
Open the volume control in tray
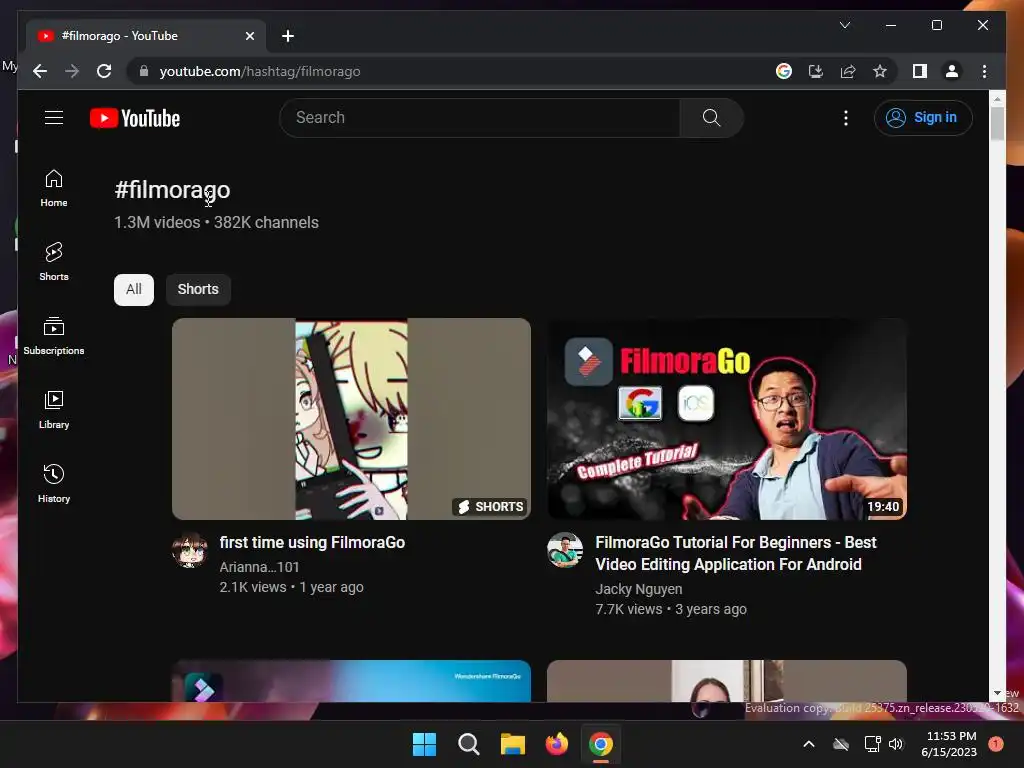click(896, 744)
